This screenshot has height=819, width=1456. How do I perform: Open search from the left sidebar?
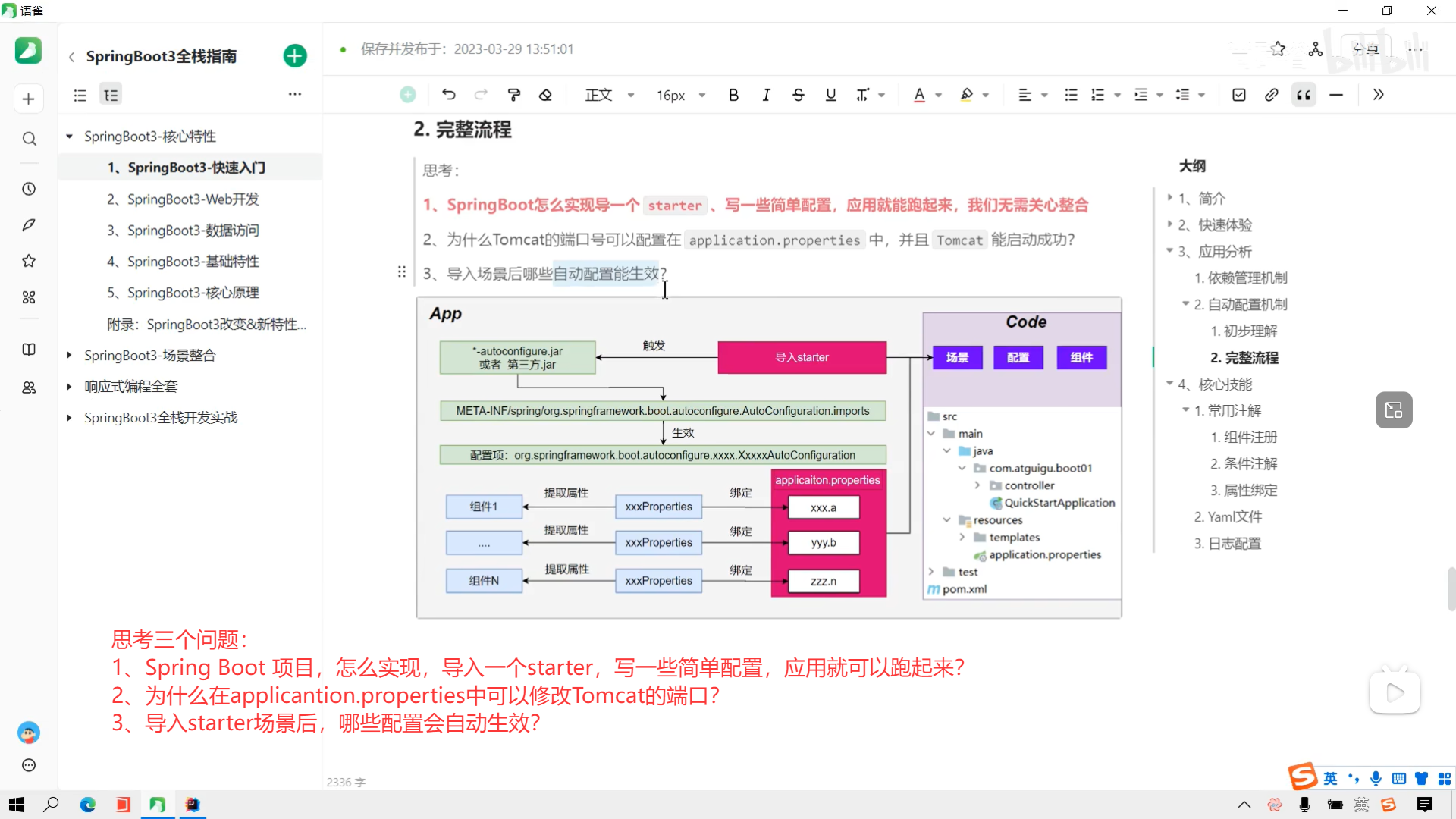pyautogui.click(x=29, y=139)
